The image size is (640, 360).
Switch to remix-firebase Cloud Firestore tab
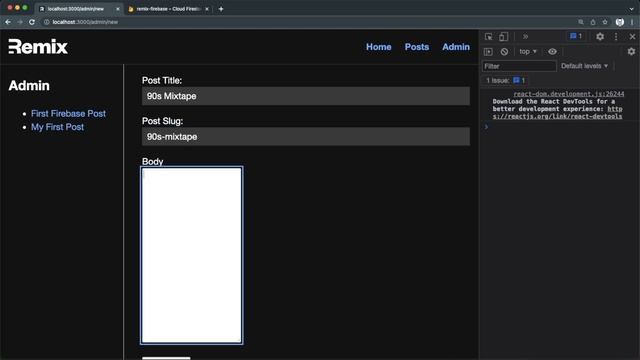point(168,9)
